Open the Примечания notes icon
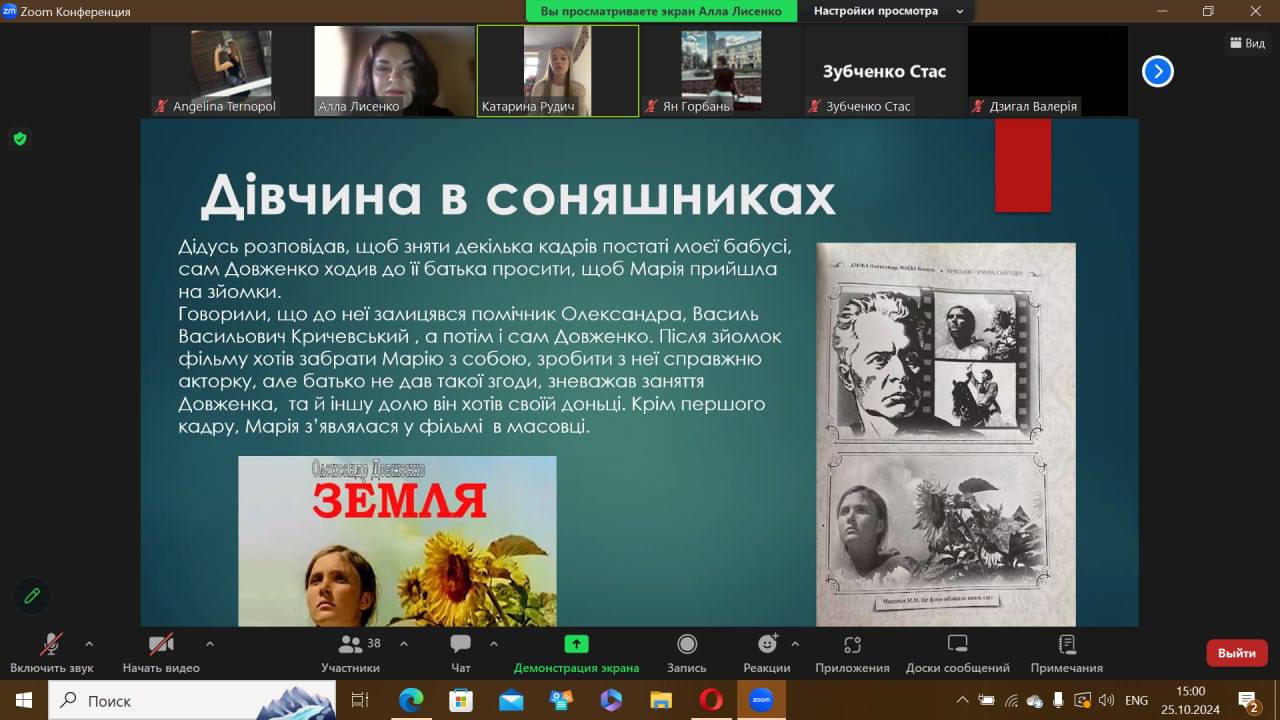Screen dimensions: 1280x720 tap(1066, 645)
